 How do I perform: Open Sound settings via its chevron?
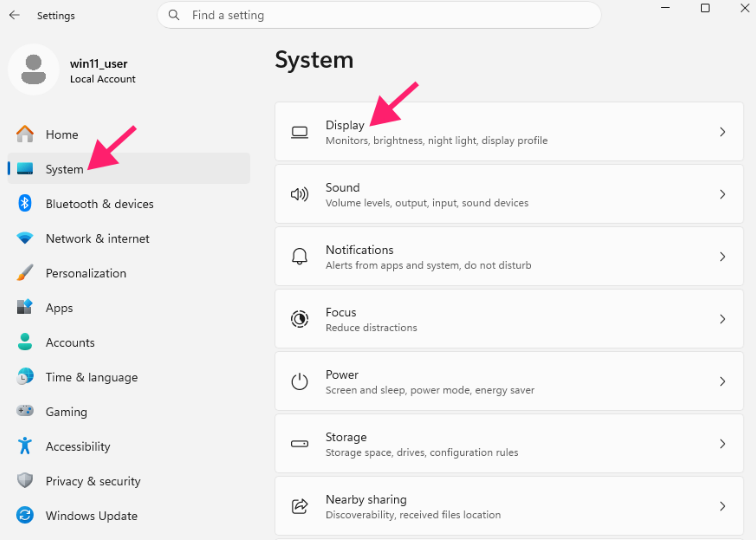(722, 194)
